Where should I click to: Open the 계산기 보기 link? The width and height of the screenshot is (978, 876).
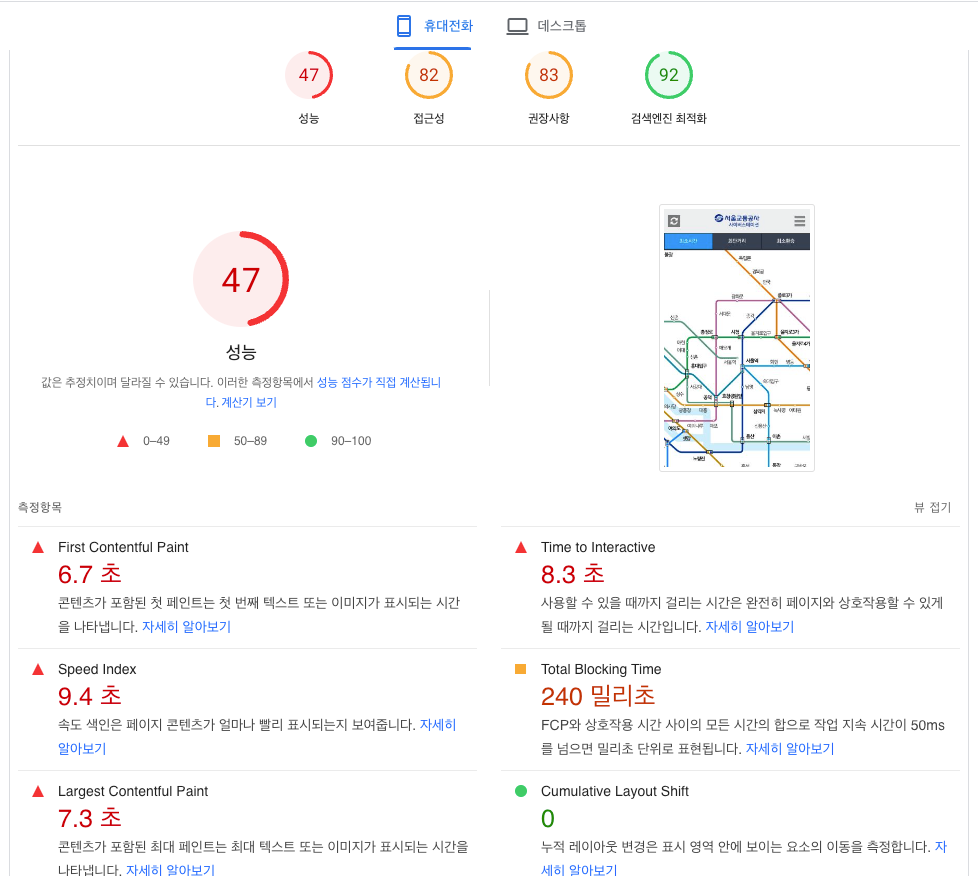[249, 402]
